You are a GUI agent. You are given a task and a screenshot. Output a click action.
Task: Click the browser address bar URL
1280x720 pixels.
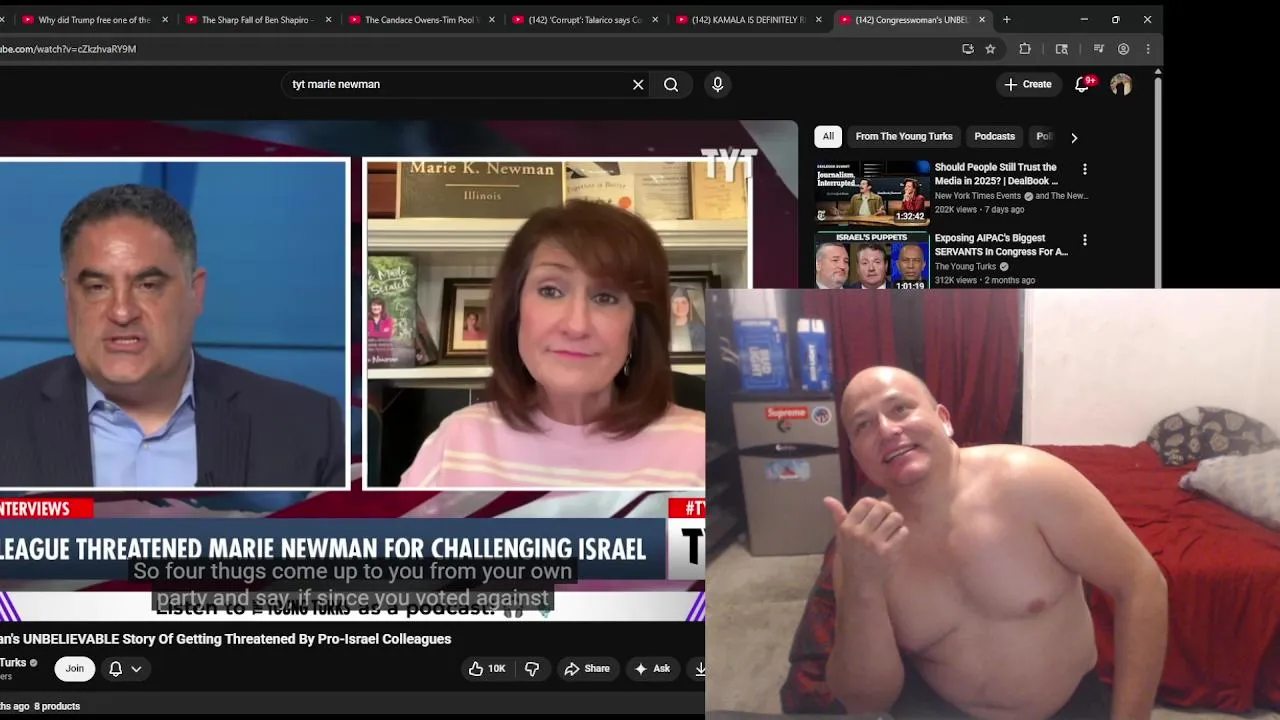click(68, 49)
